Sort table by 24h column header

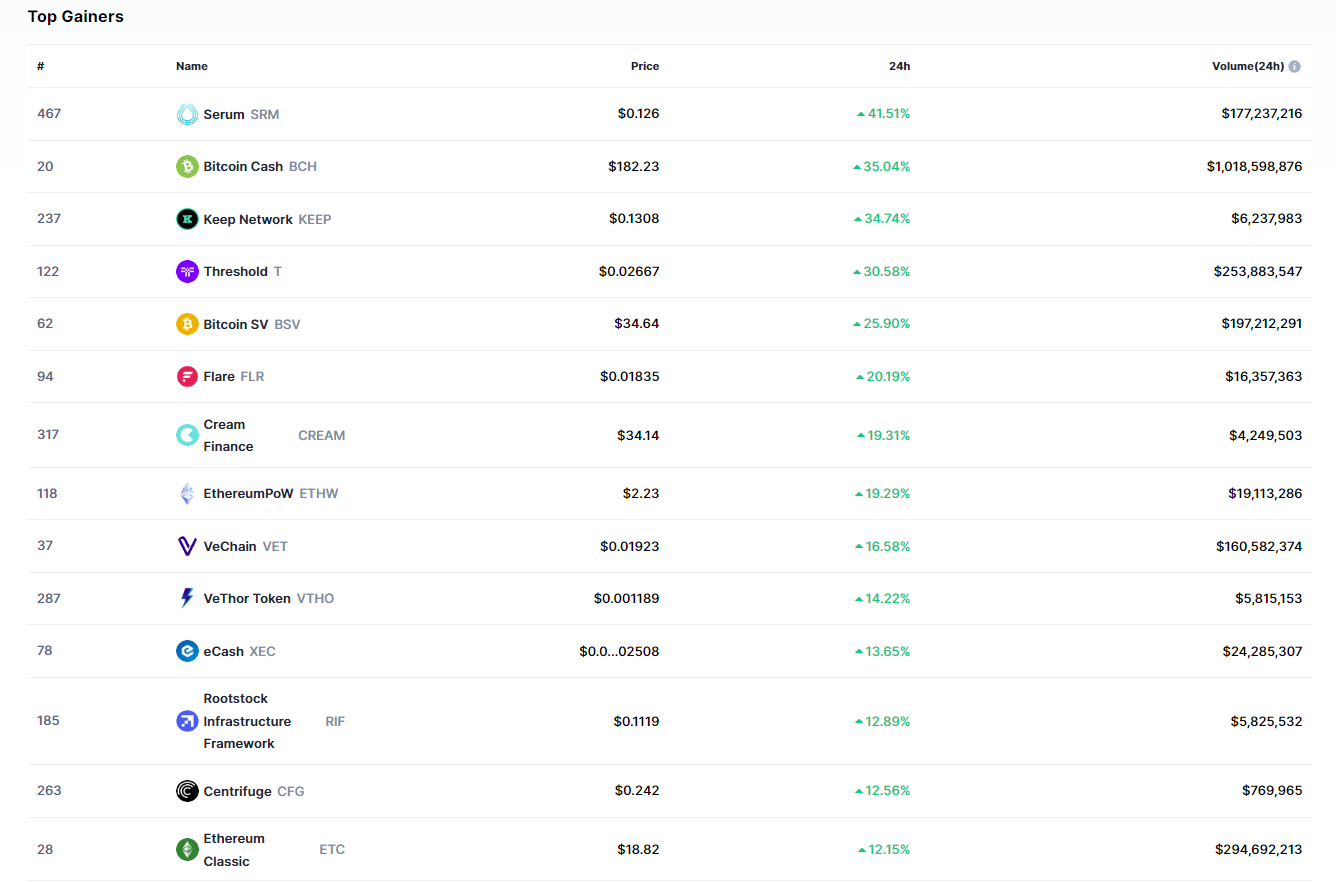(x=899, y=66)
